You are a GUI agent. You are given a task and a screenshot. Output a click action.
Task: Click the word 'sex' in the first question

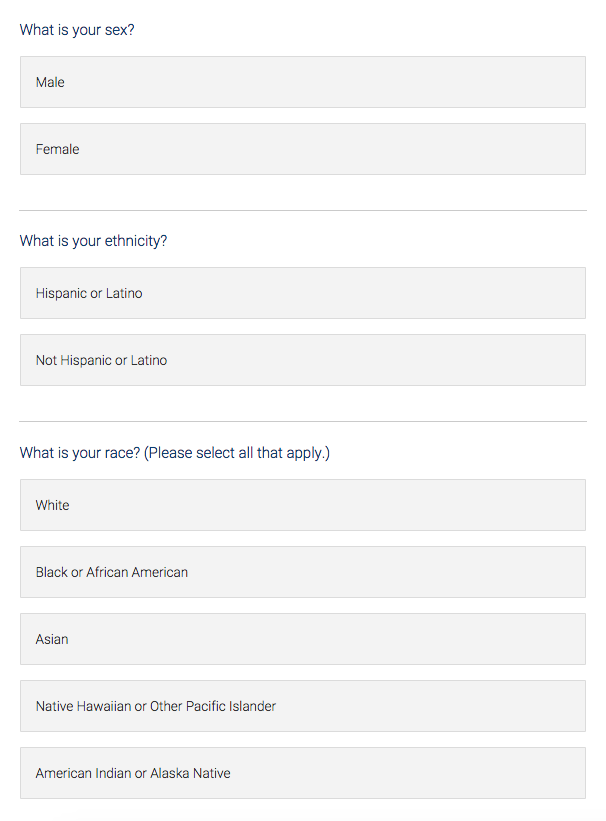tap(119, 30)
